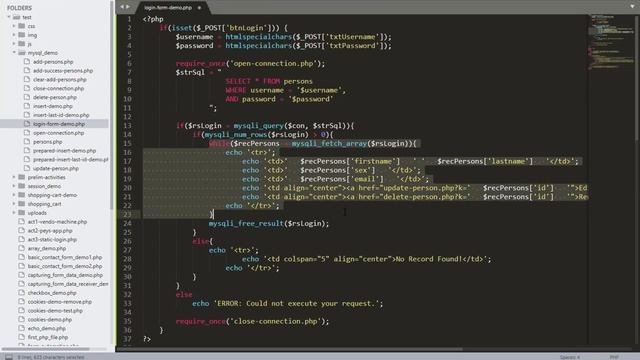Click the require_once('close-connection.php') line
Viewport: 640px width, 360px height.
point(252,321)
